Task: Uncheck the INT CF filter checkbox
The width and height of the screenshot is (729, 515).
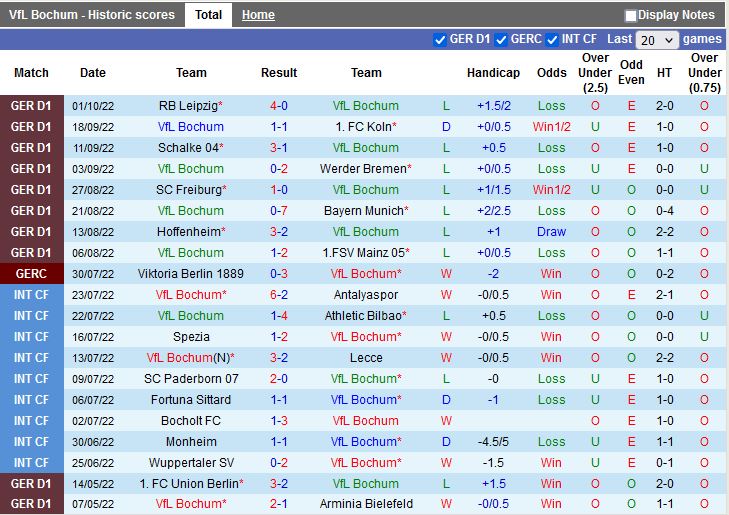Action: coord(552,40)
